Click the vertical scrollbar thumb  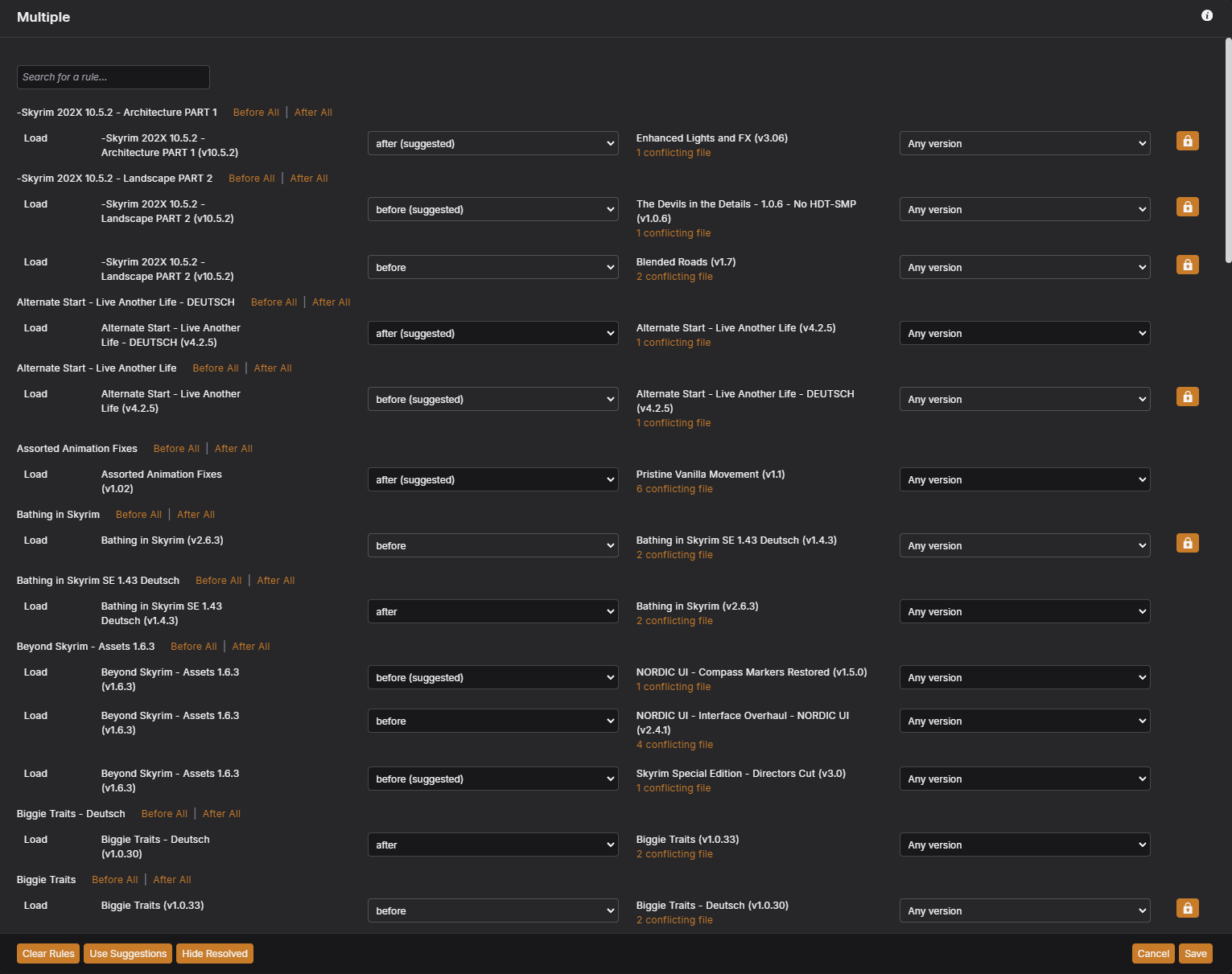(x=1227, y=150)
